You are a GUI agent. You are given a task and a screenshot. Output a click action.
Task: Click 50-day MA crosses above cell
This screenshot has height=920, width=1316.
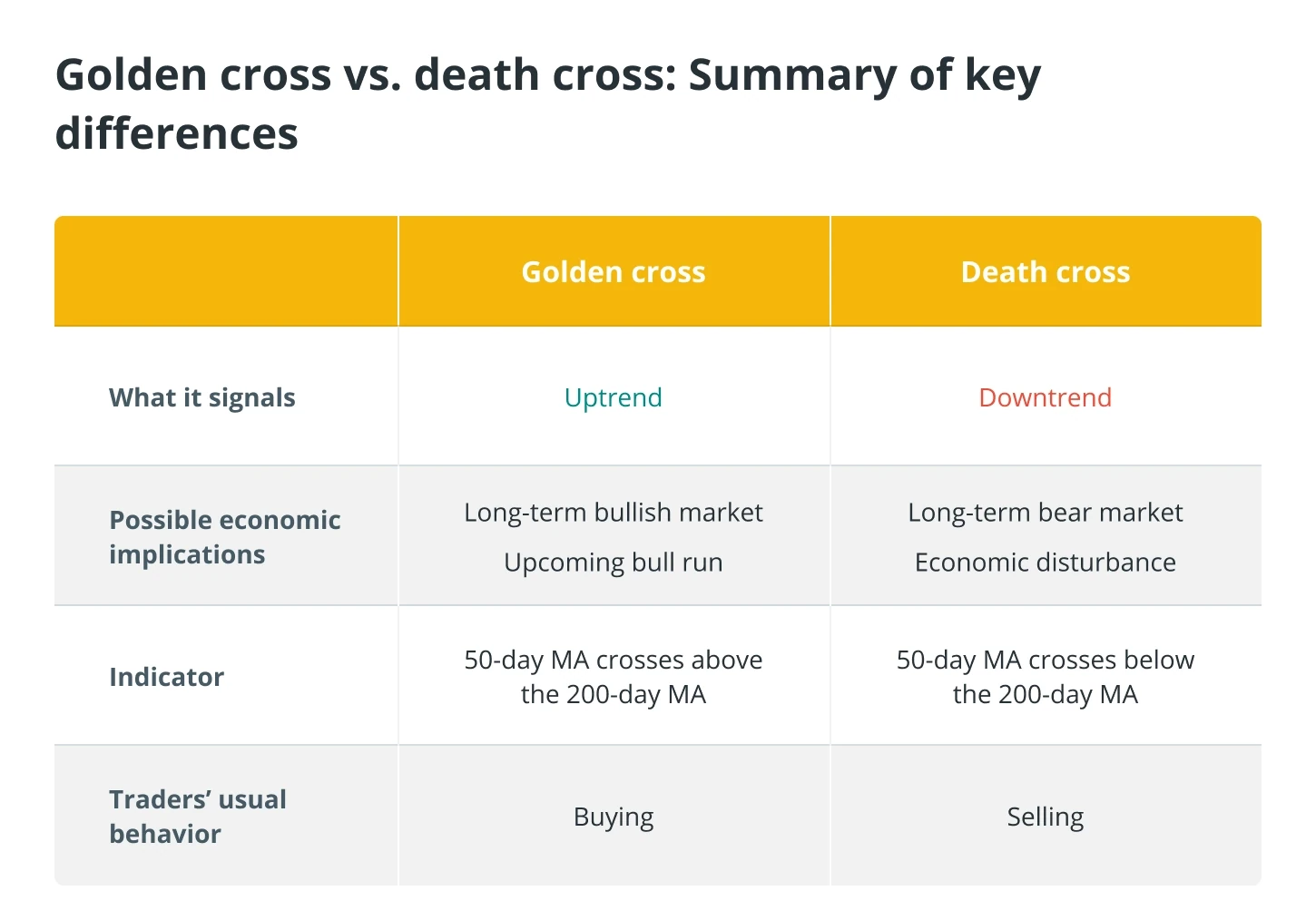pyautogui.click(x=614, y=677)
